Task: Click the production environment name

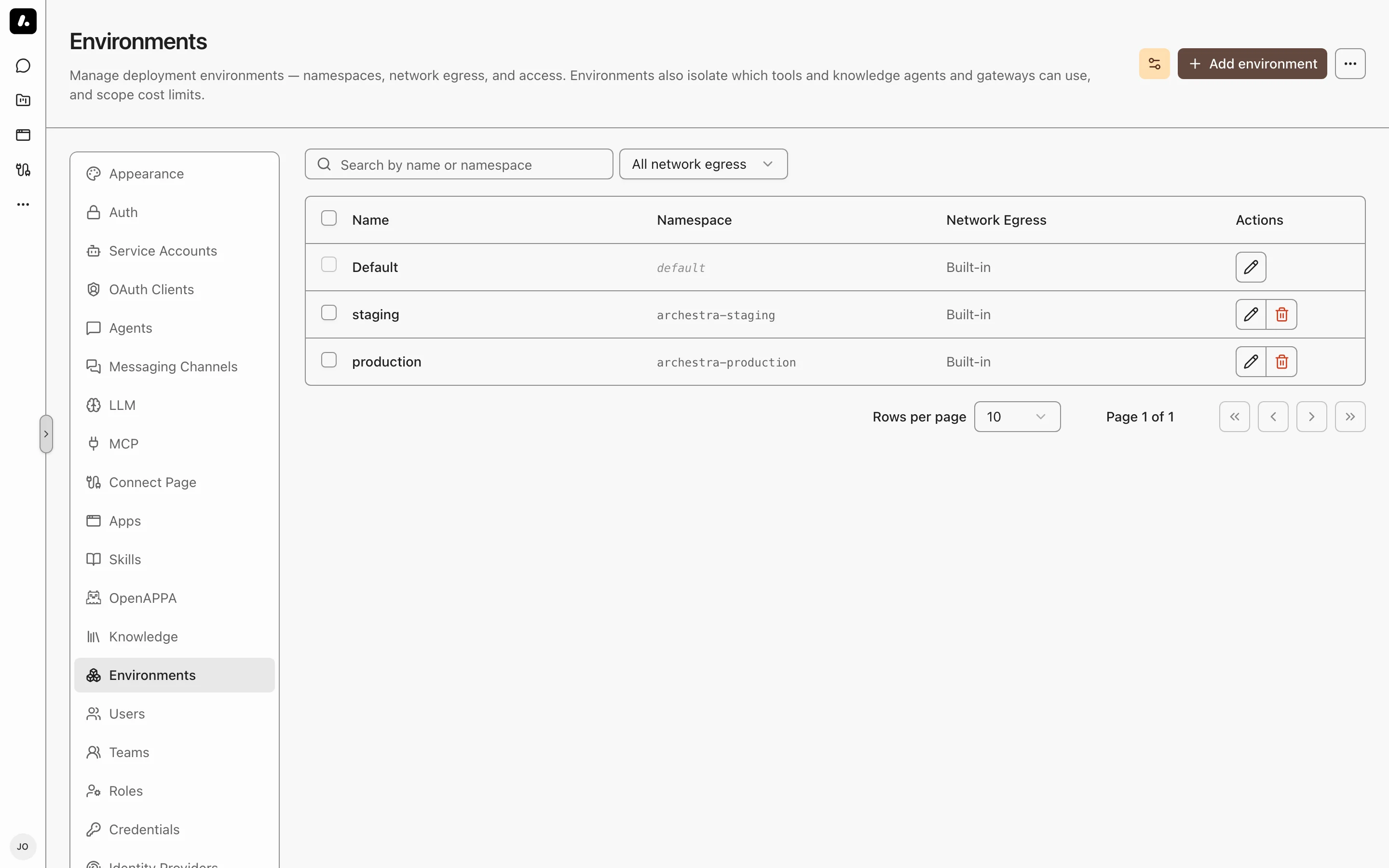Action: (386, 362)
